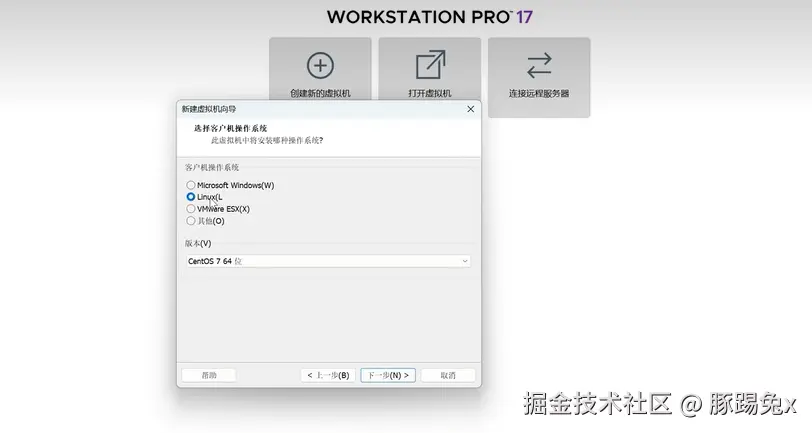Image resolution: width=812 pixels, height=433 pixels.
Task: Click the 创建新的虚拟机 plus icon tile
Action: click(320, 69)
